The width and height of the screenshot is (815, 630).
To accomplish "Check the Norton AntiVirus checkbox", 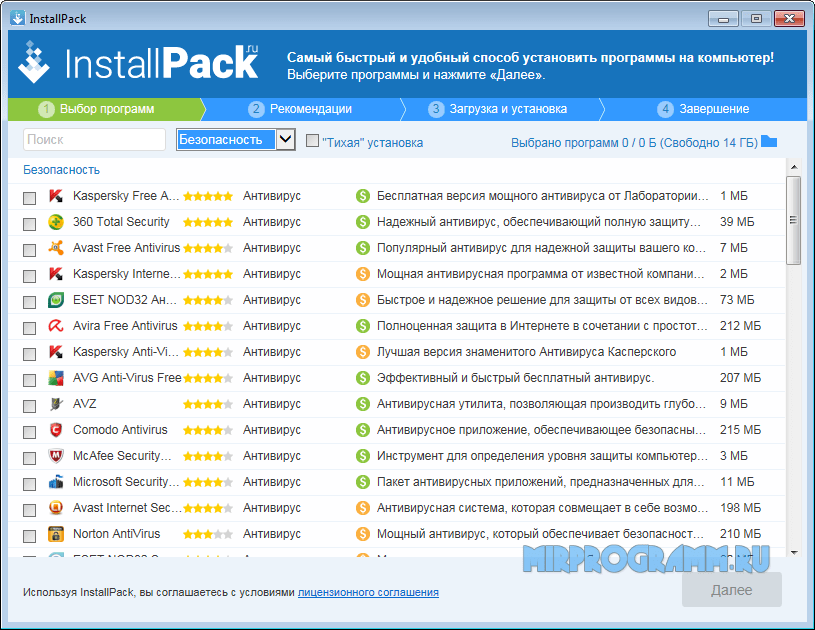I will point(30,536).
